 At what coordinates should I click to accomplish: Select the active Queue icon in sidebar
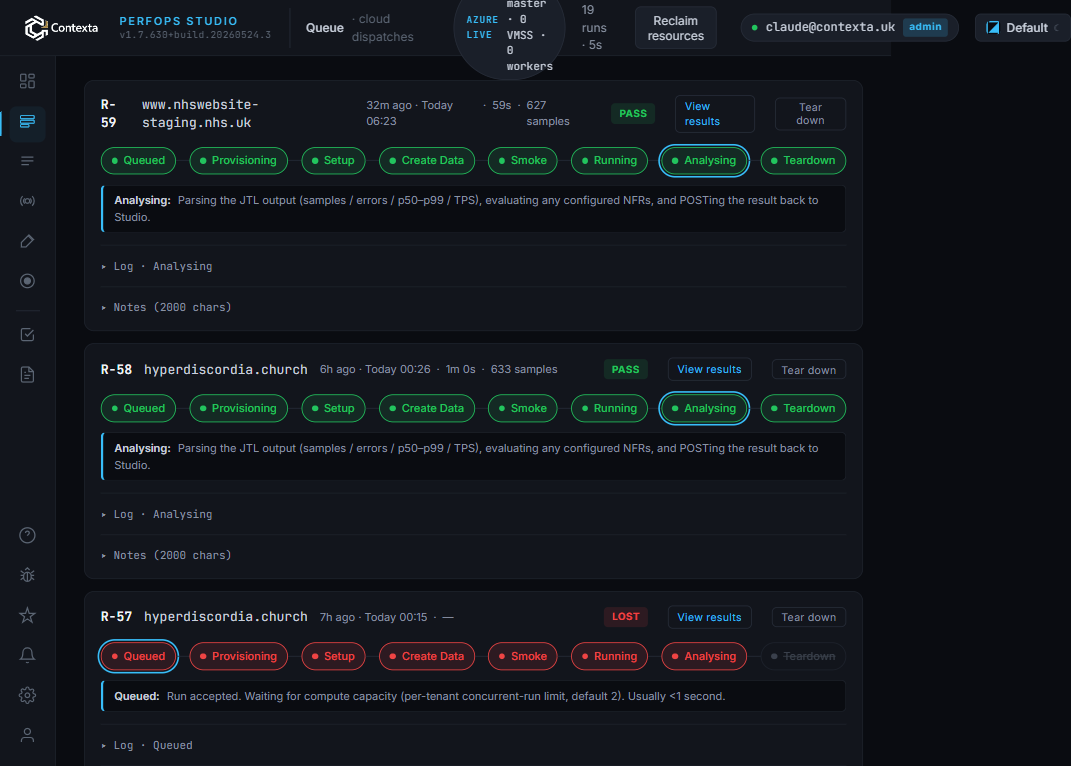27,122
